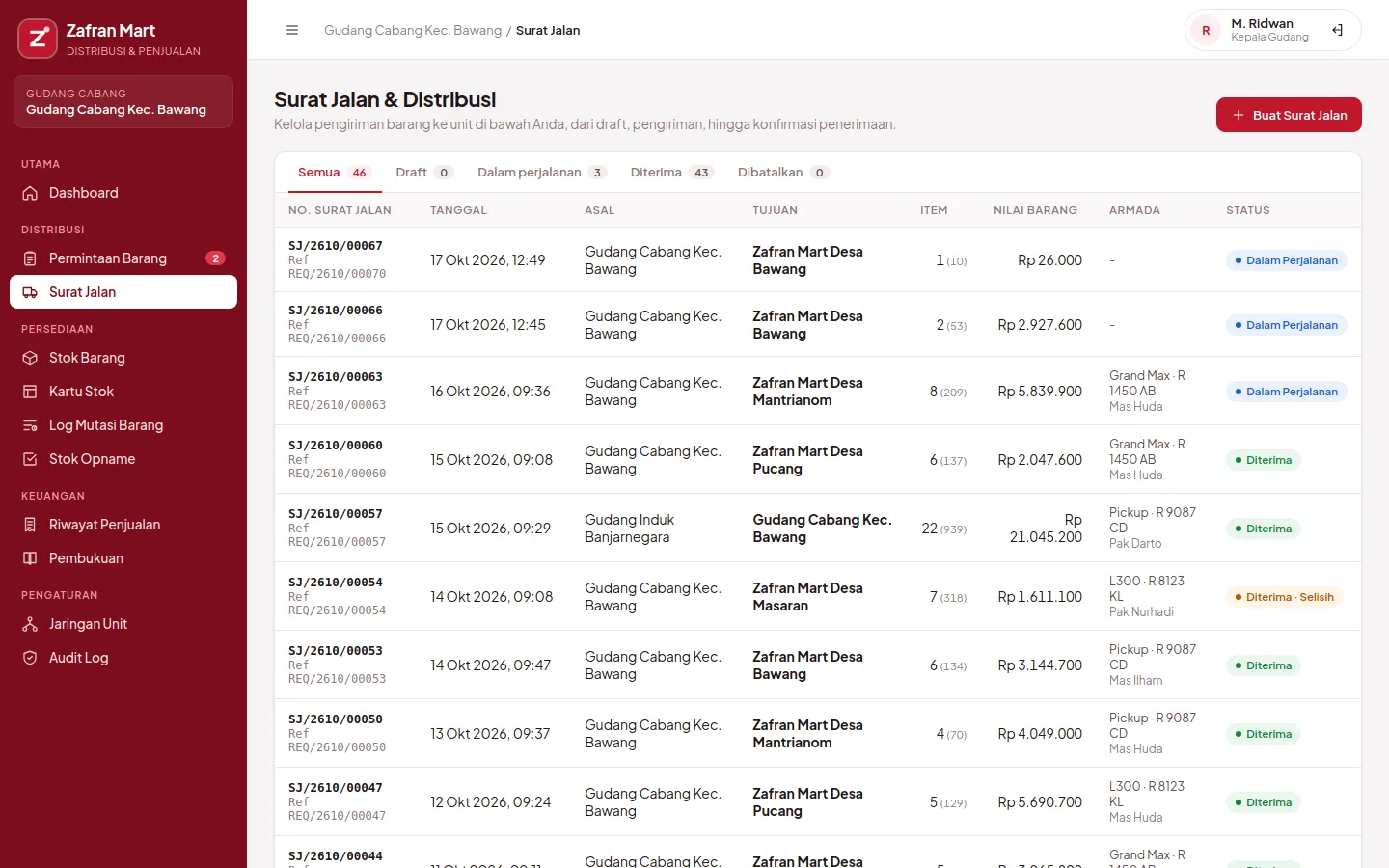Switch to the Semua tab

click(x=333, y=173)
